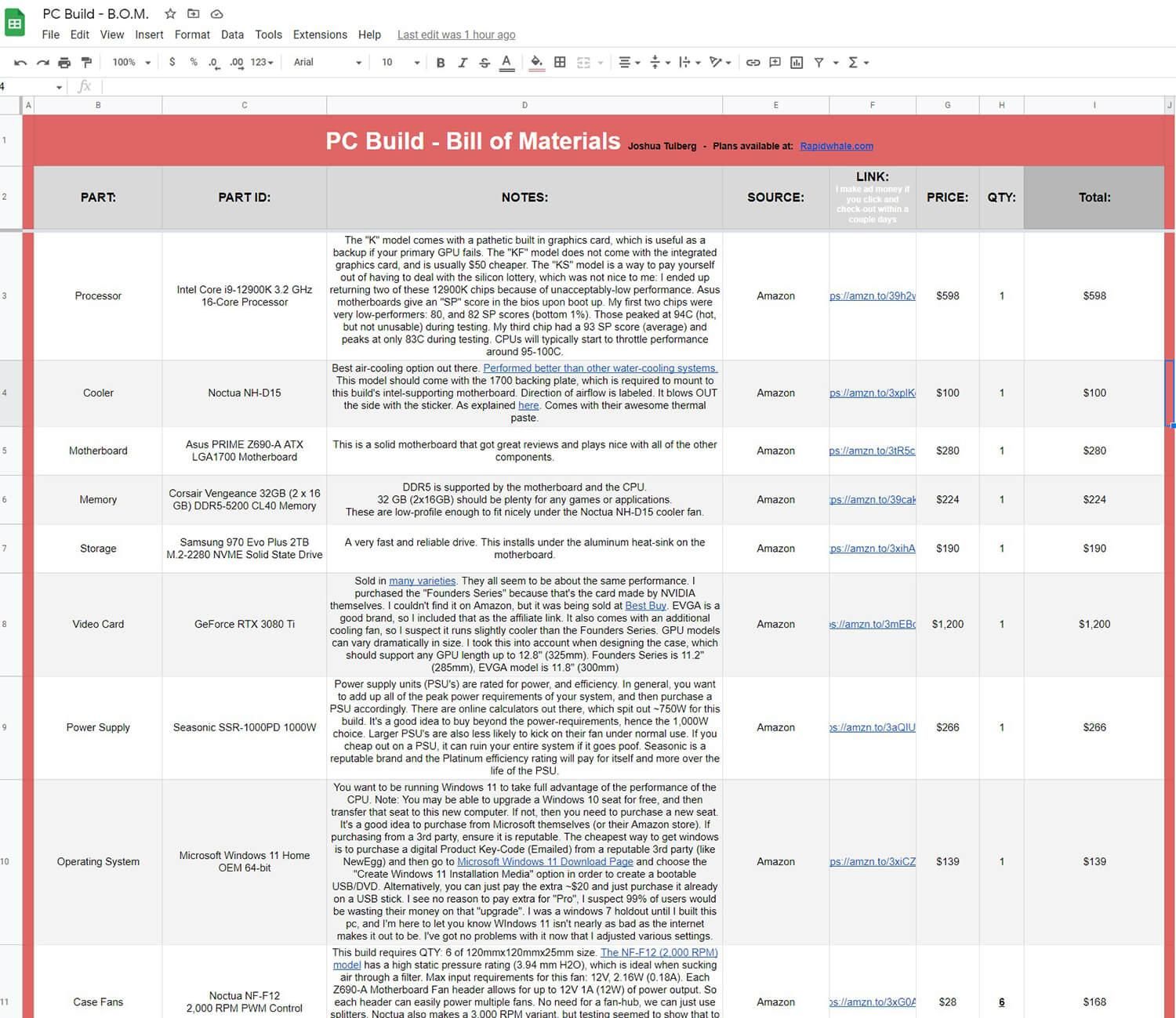Open text rotation dropdown
The image size is (1176, 1018).
tap(720, 63)
